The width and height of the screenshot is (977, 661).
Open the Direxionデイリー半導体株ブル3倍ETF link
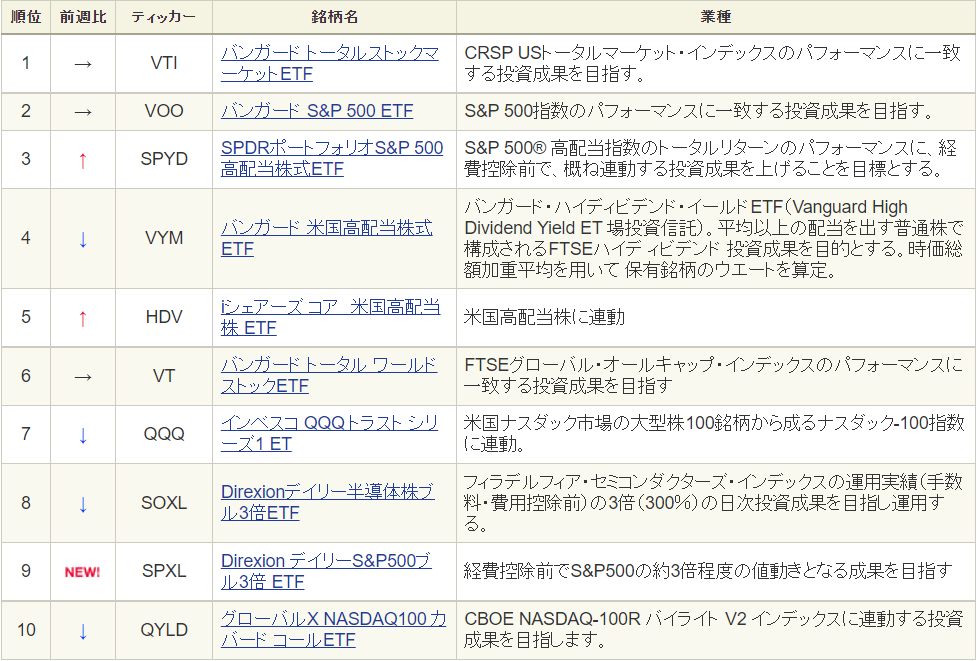point(327,503)
